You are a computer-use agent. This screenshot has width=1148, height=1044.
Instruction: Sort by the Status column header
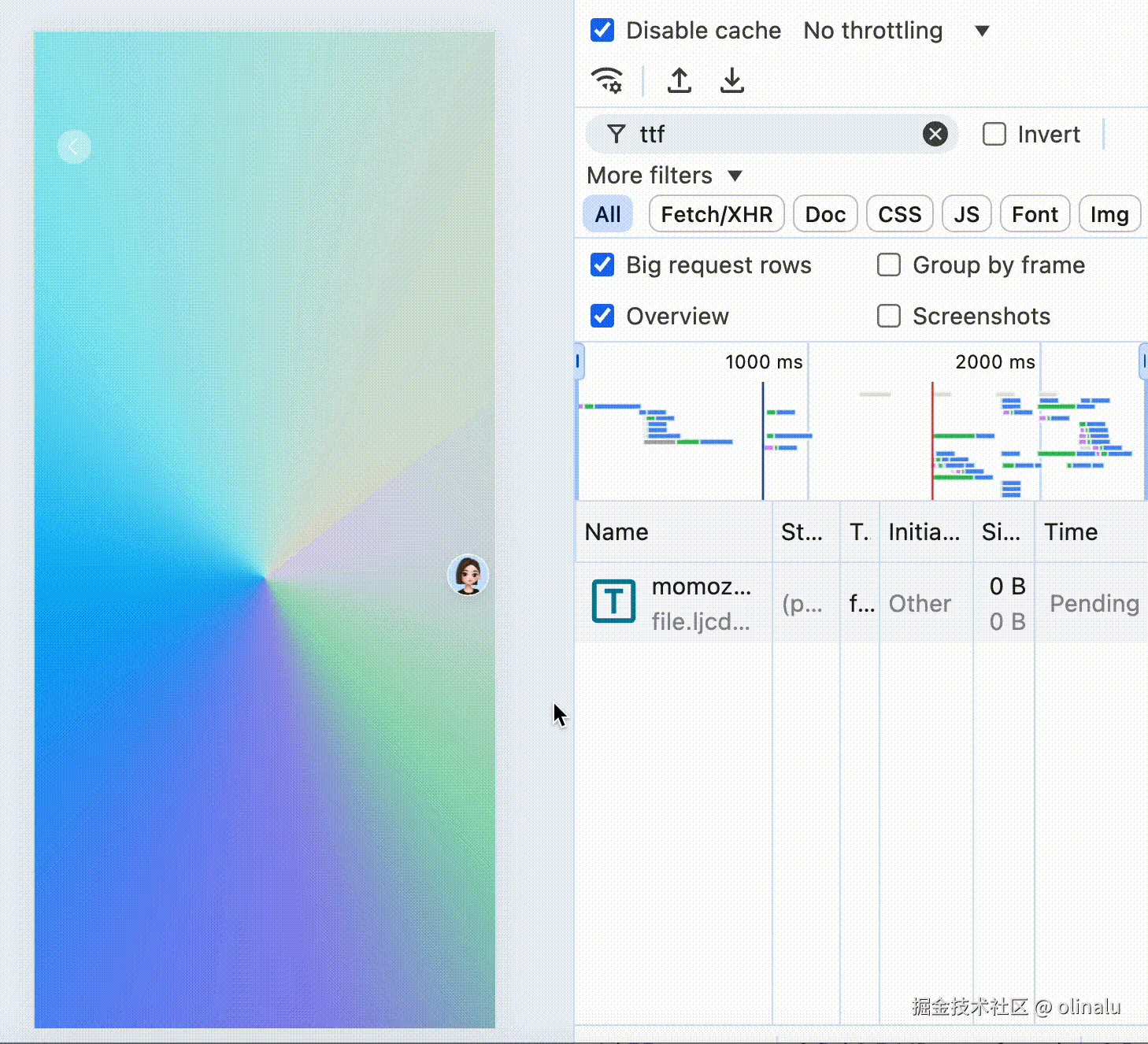point(806,532)
